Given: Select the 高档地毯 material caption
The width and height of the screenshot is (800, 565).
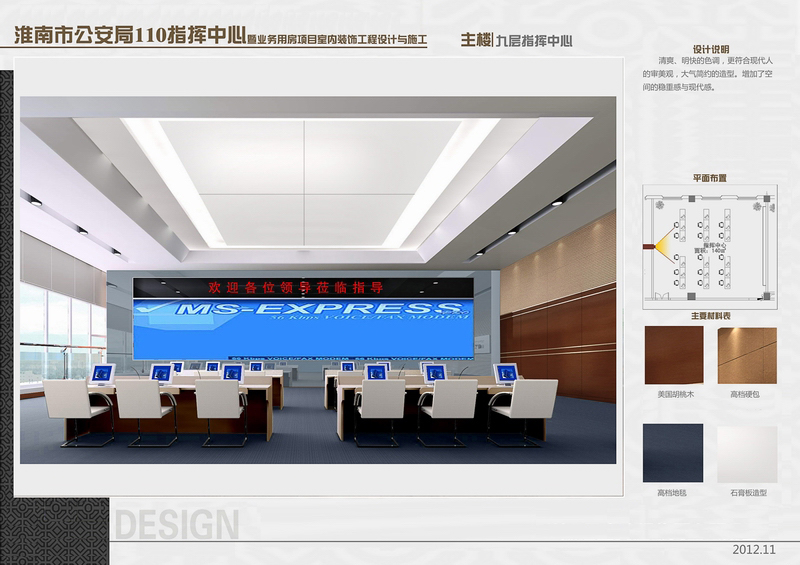Looking at the screenshot, I should pos(673,493).
